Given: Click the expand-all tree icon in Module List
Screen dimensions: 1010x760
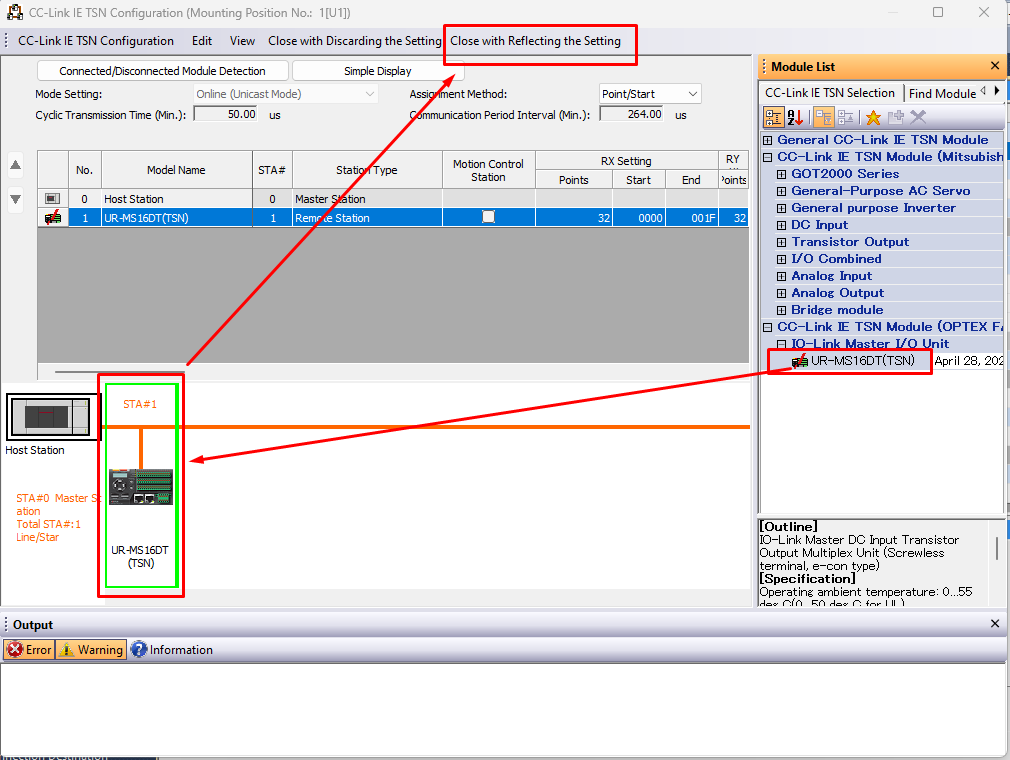Looking at the screenshot, I should point(846,117).
